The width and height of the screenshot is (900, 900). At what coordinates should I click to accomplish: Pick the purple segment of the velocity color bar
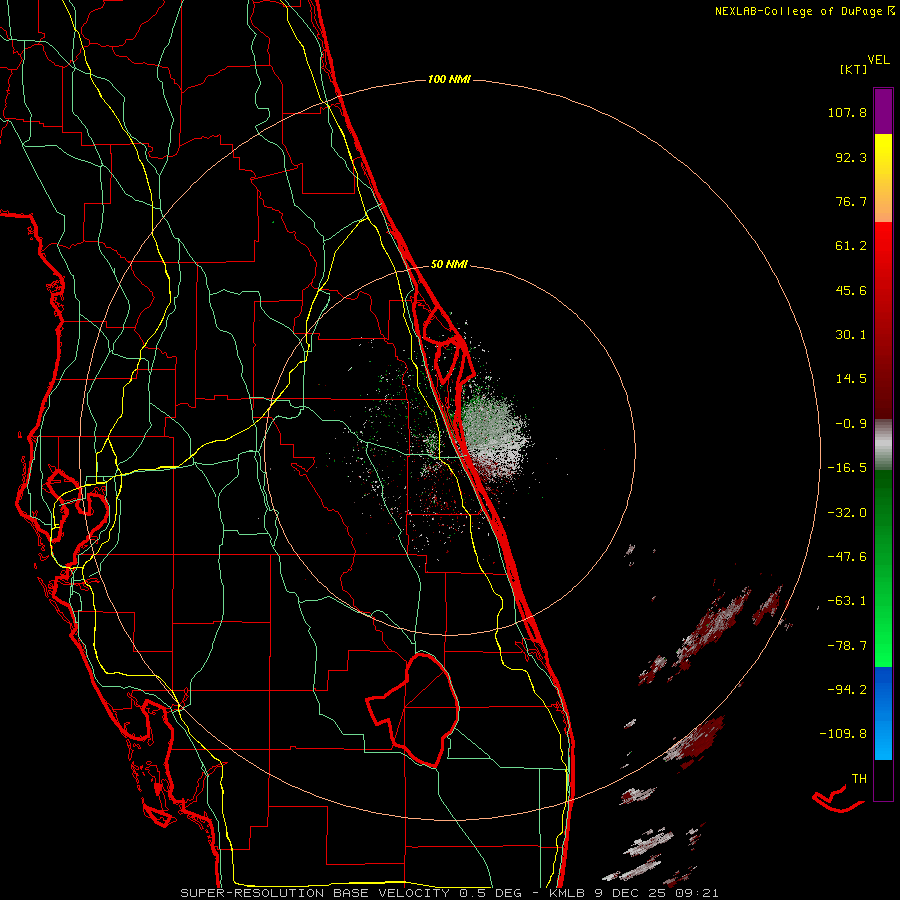pos(883,112)
